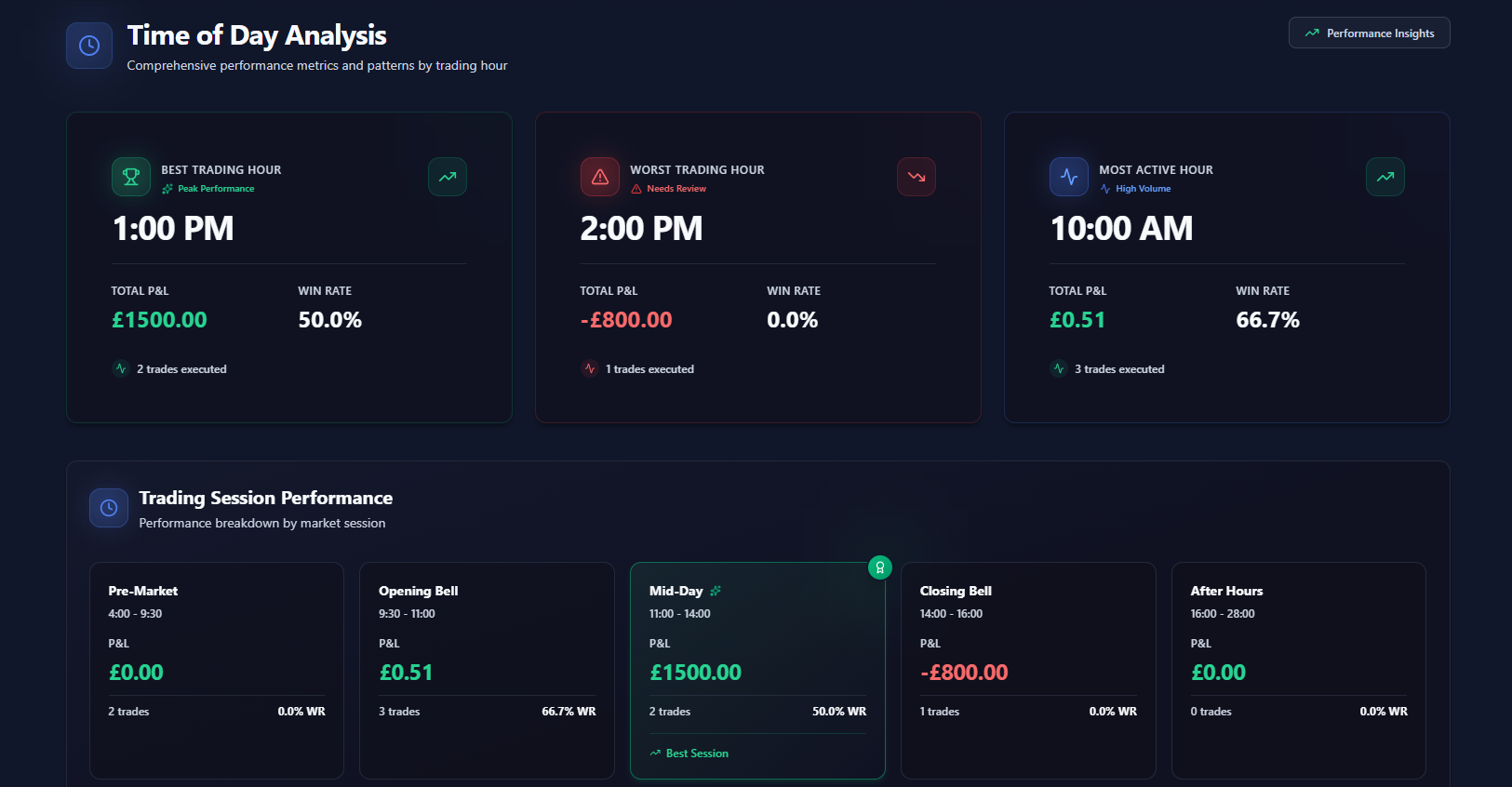1512x787 pixels.
Task: Click the Trading Session Performance heading
Action: click(266, 498)
